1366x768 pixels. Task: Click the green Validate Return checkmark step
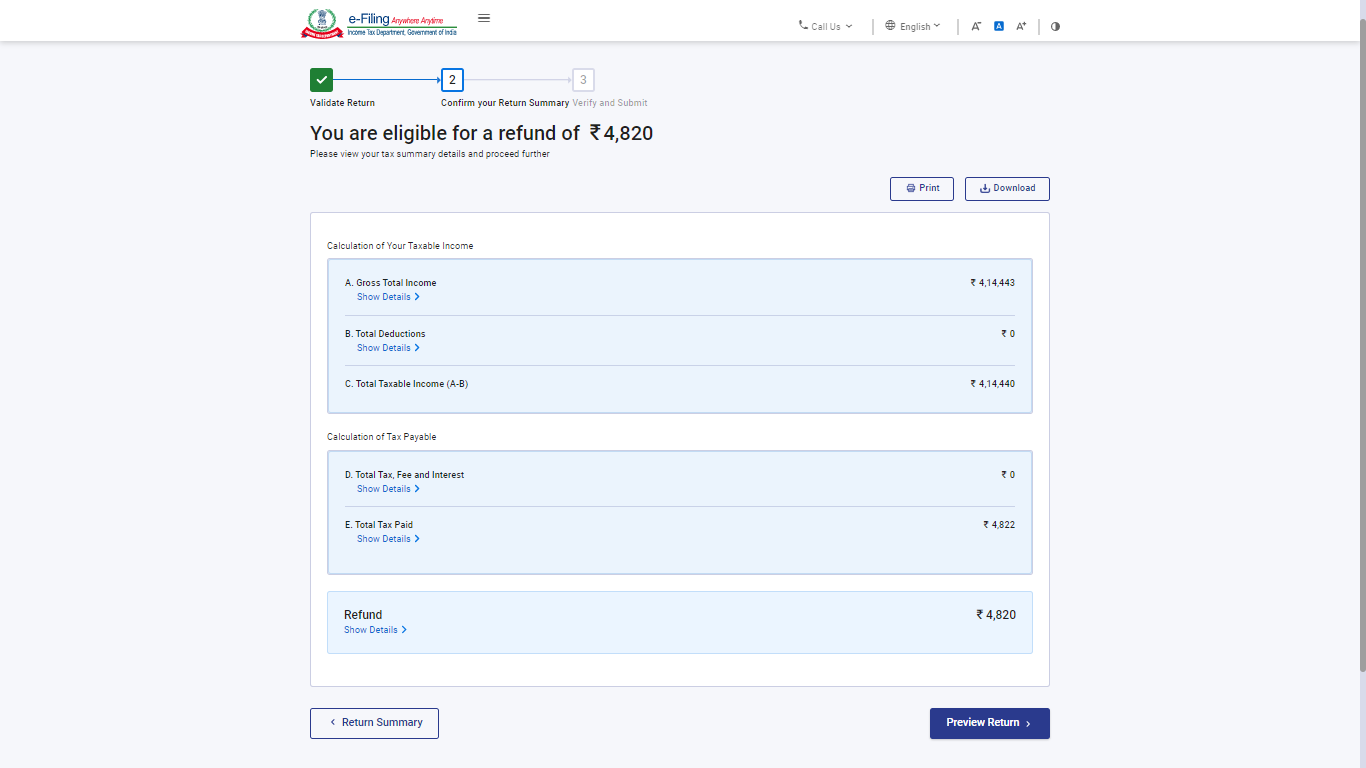[321, 80]
